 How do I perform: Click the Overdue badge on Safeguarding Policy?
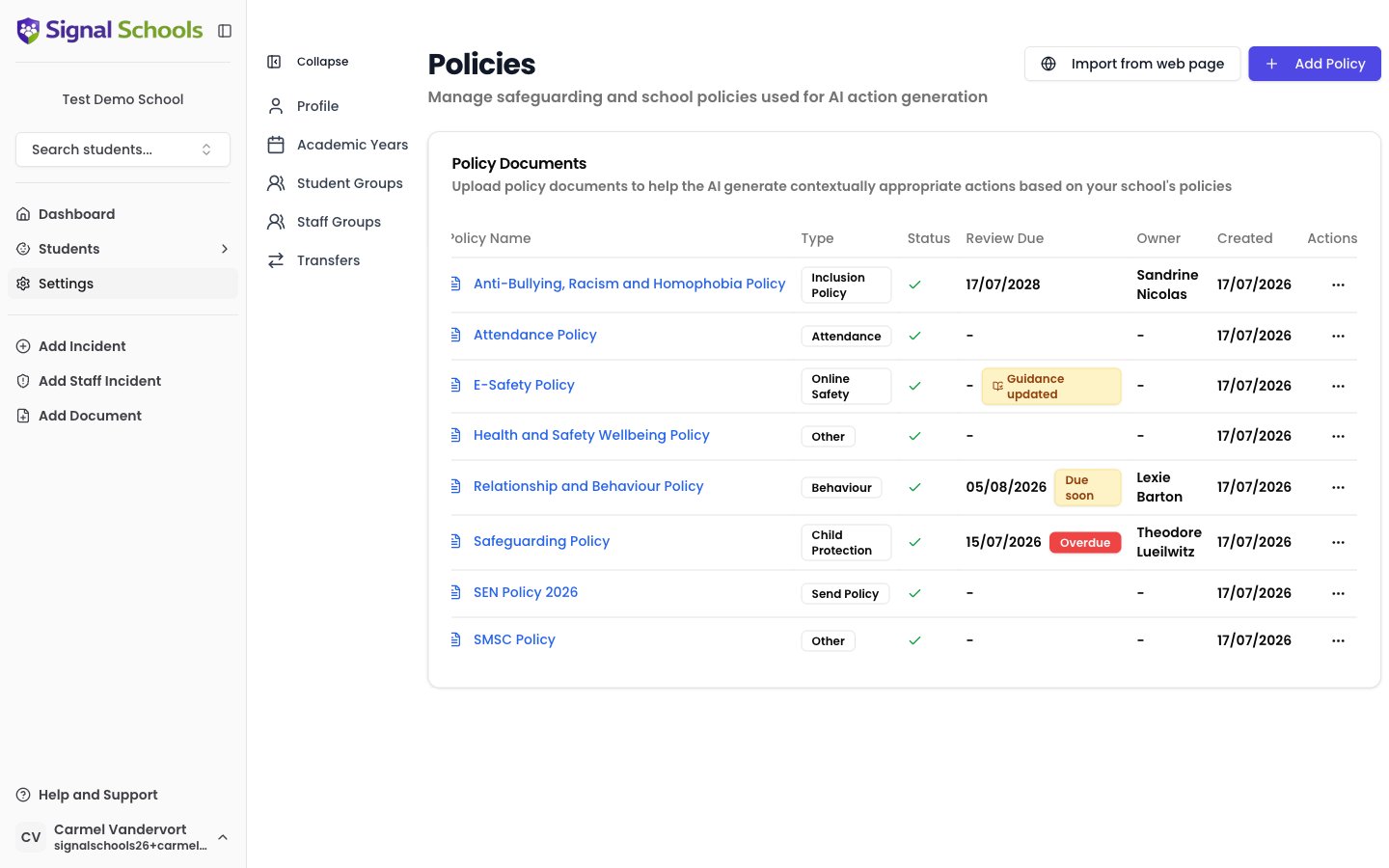point(1085,542)
